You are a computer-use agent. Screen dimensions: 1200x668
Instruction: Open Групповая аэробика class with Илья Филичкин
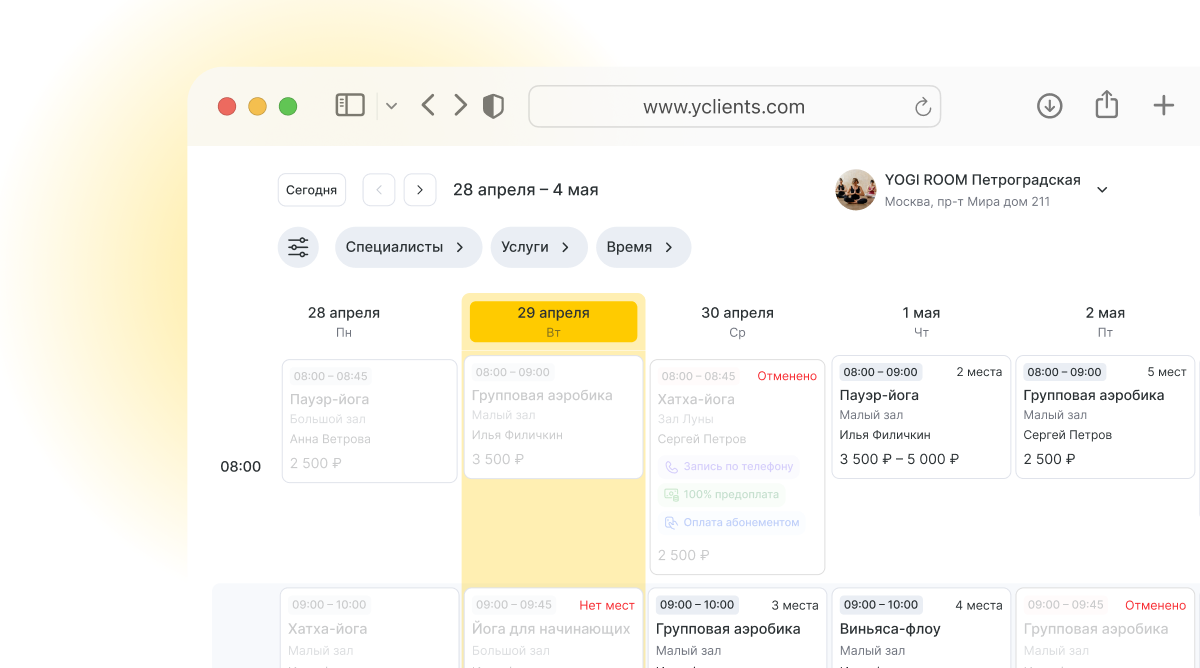click(553, 417)
